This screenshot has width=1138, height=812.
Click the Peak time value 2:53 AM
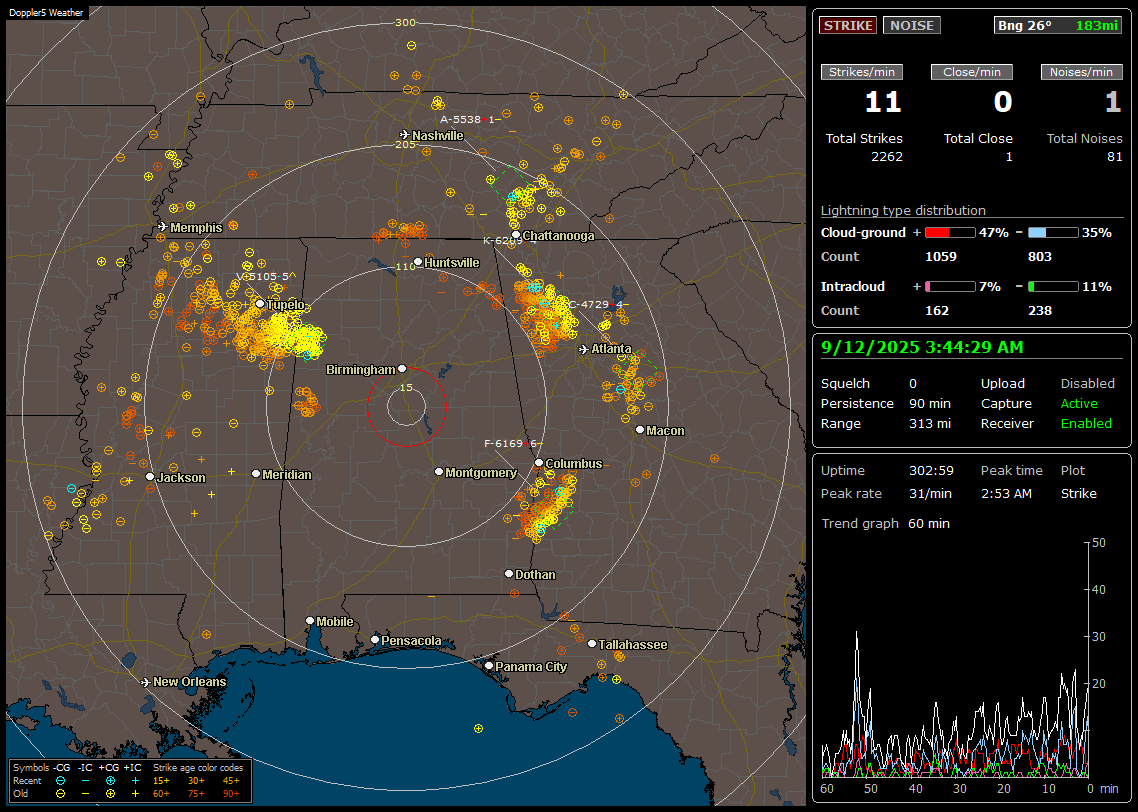1006,494
